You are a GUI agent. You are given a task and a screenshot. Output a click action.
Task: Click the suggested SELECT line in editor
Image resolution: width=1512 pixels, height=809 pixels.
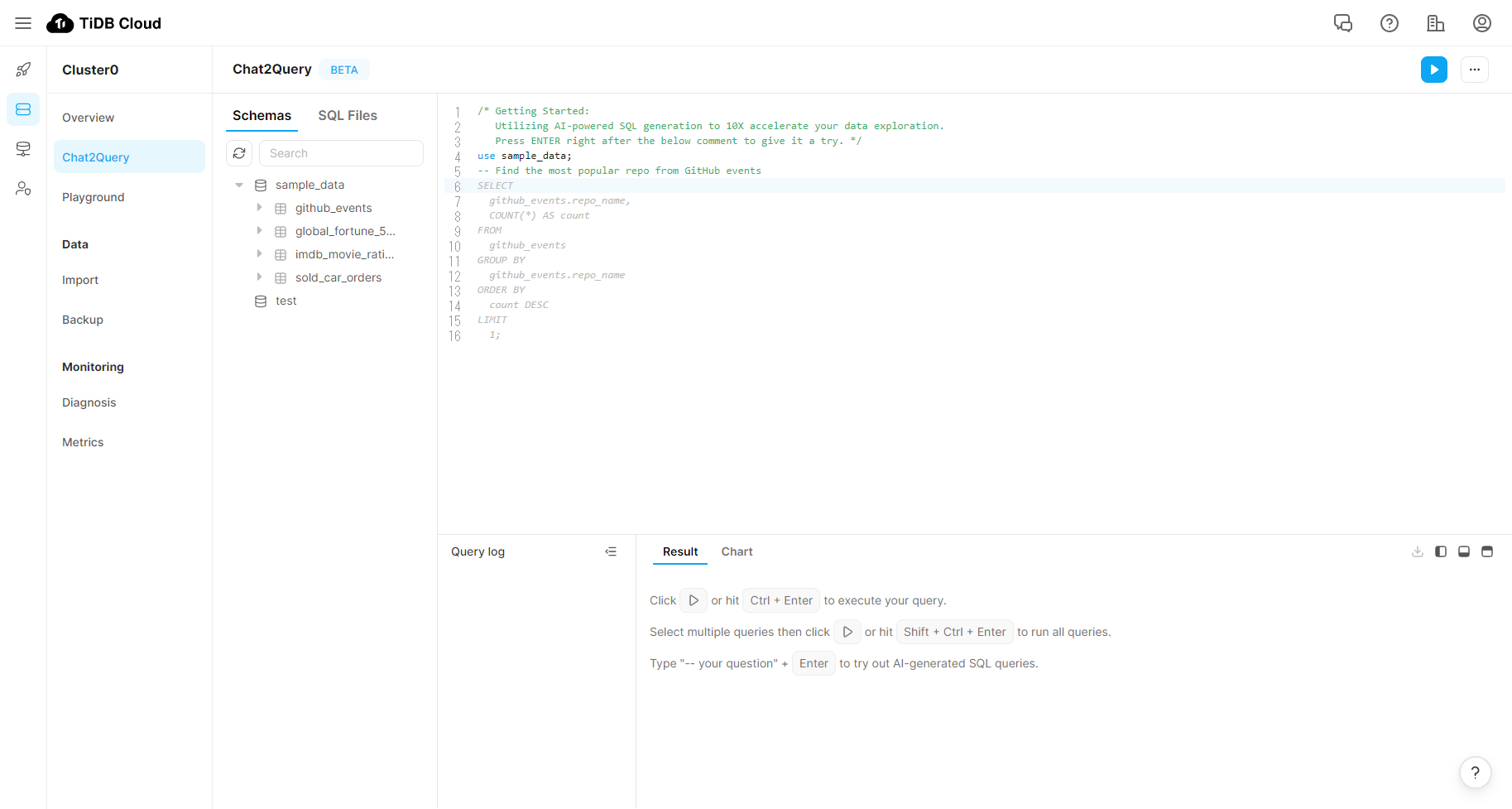tap(495, 185)
